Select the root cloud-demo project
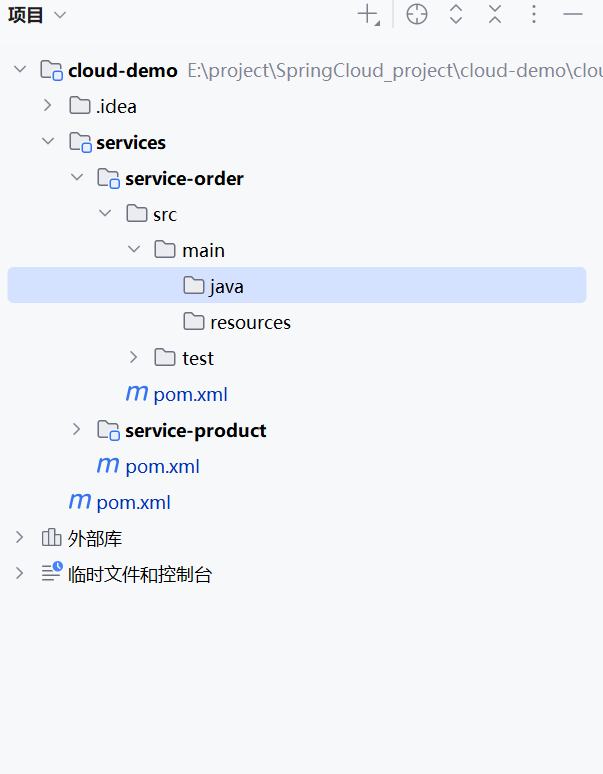The image size is (603, 774). pos(122,70)
